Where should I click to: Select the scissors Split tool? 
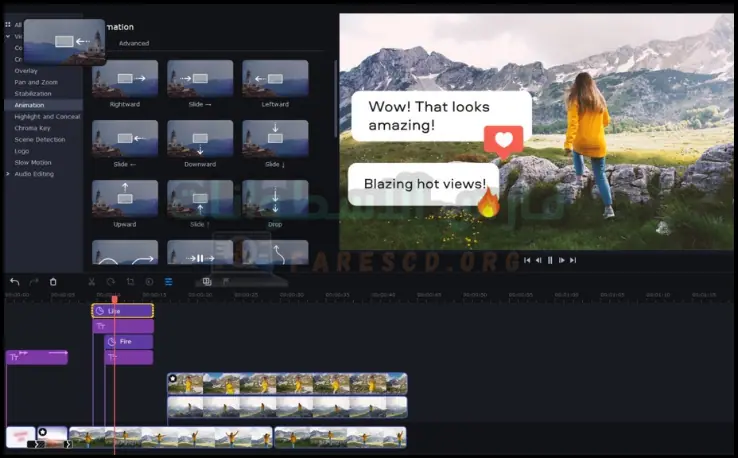92,282
